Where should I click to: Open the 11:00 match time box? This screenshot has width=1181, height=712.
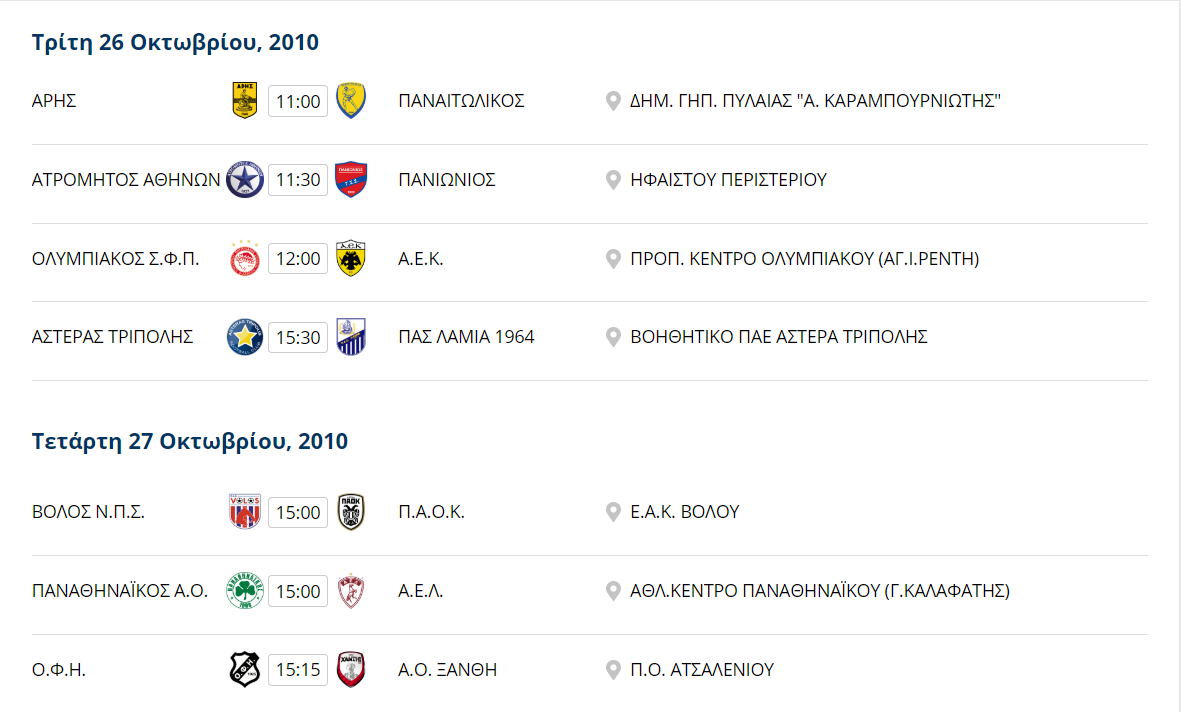click(x=298, y=101)
